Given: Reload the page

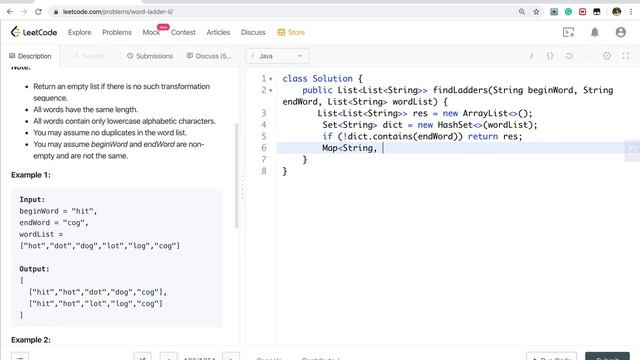Looking at the screenshot, I should (38, 12).
